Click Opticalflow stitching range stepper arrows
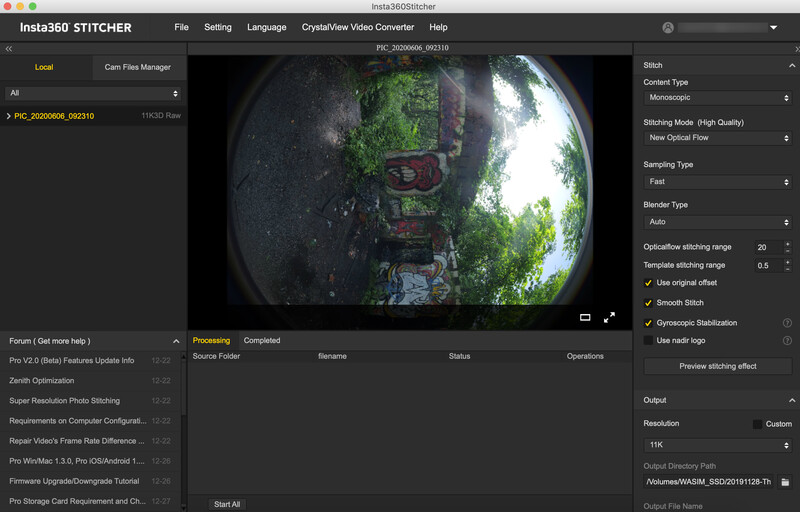The height and width of the screenshot is (512, 800). pos(788,247)
